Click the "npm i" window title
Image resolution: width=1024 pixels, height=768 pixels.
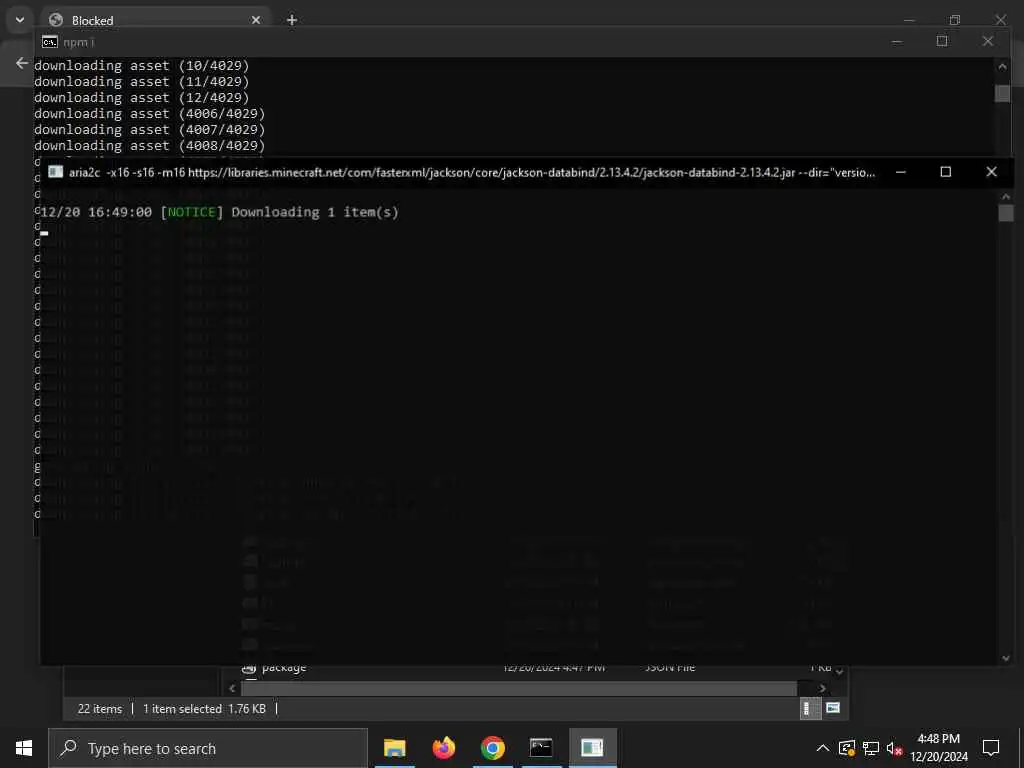coord(78,42)
